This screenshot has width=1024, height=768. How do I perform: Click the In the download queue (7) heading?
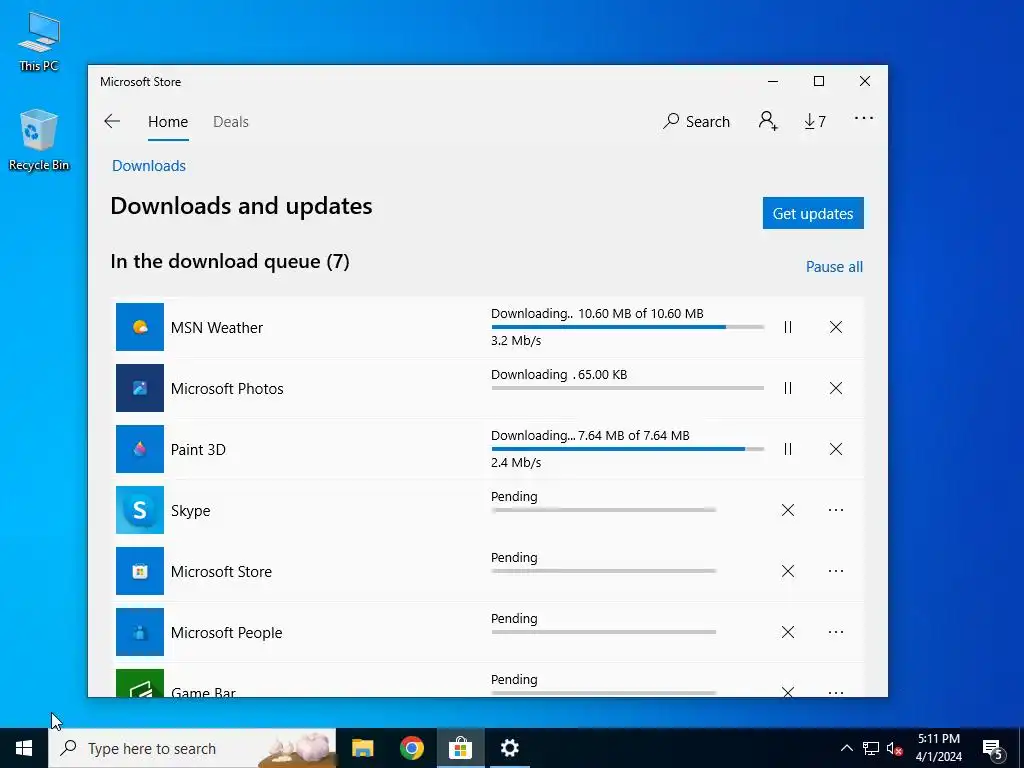point(230,261)
